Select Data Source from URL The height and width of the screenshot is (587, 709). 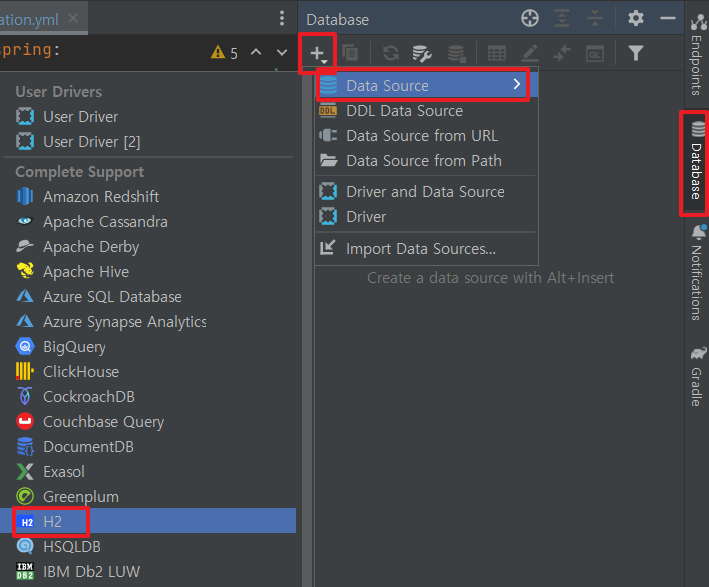(x=426, y=136)
